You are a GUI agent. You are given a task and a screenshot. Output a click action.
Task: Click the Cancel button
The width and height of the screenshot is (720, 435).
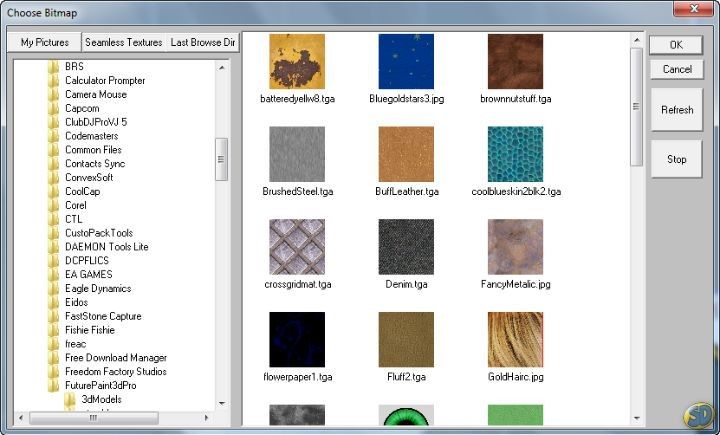pyautogui.click(x=677, y=69)
